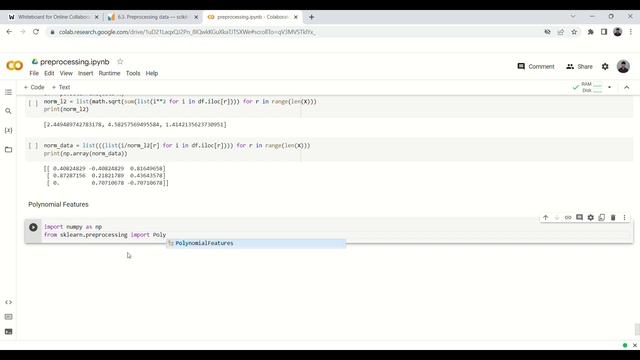
Task: Open the user account avatar in Colab header
Action: (x=623, y=66)
